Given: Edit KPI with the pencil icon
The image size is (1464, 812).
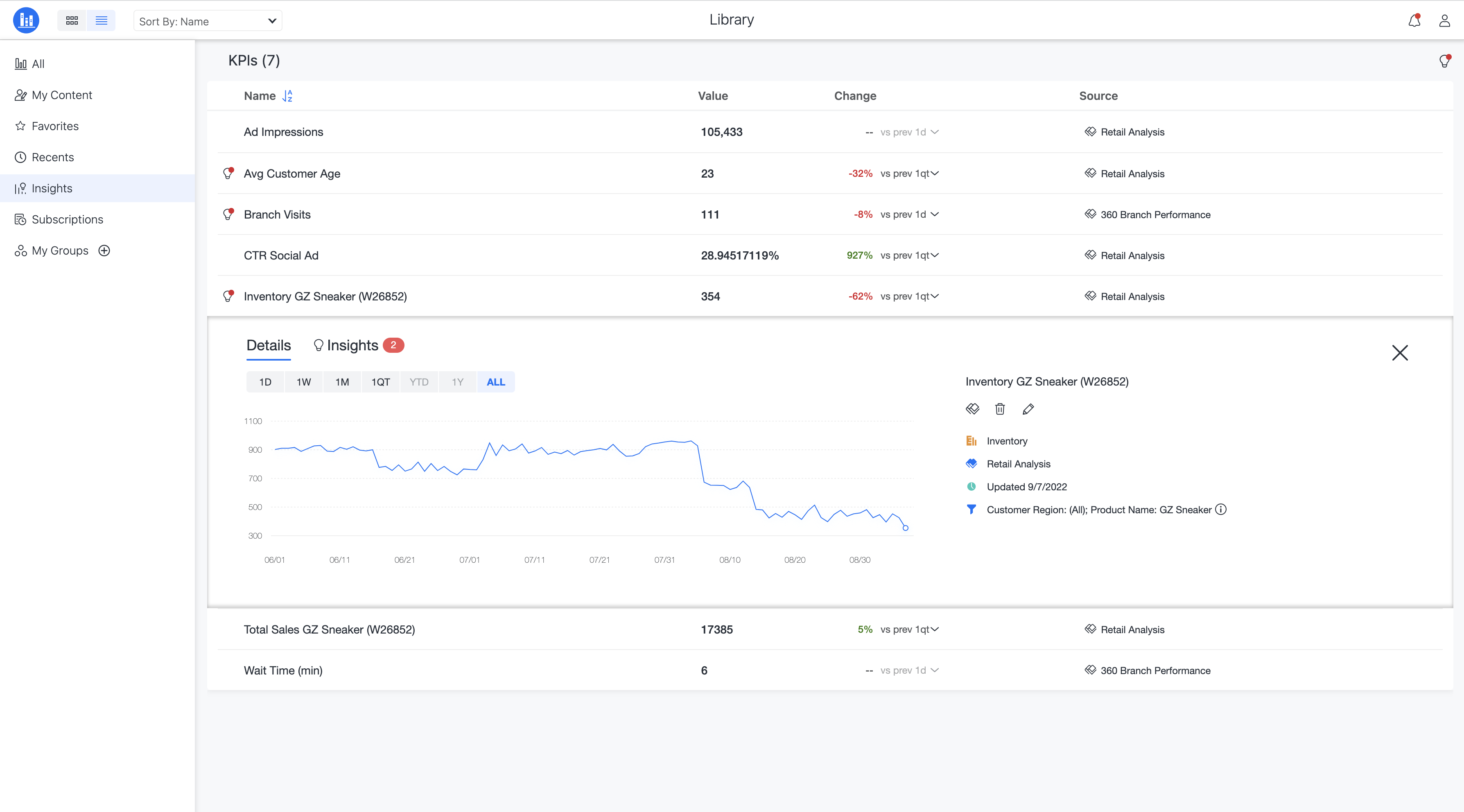Looking at the screenshot, I should [x=1028, y=408].
